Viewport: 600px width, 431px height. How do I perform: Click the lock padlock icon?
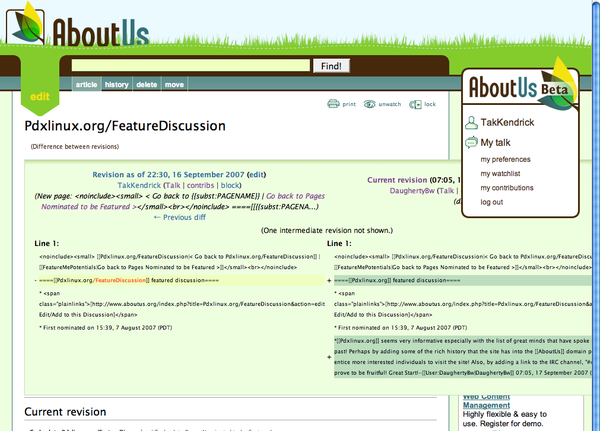[x=415, y=103]
